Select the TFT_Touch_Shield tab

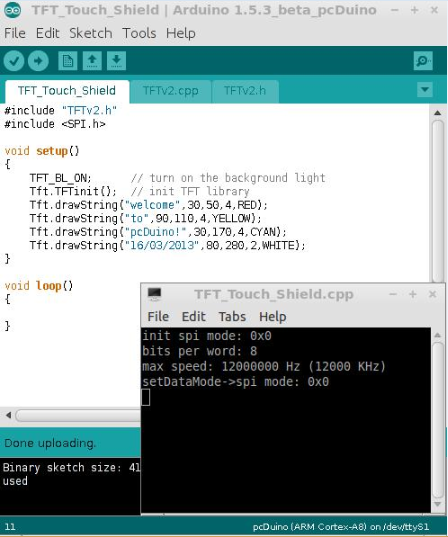[67, 91]
